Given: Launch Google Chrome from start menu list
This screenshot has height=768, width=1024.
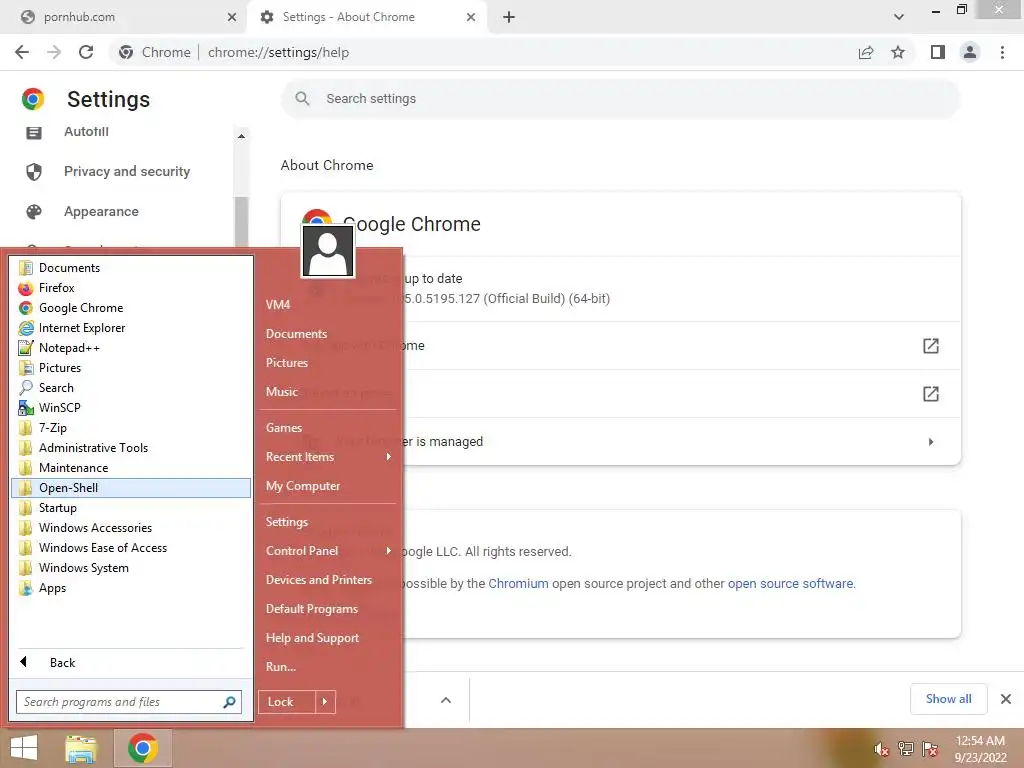Looking at the screenshot, I should pos(131,308).
